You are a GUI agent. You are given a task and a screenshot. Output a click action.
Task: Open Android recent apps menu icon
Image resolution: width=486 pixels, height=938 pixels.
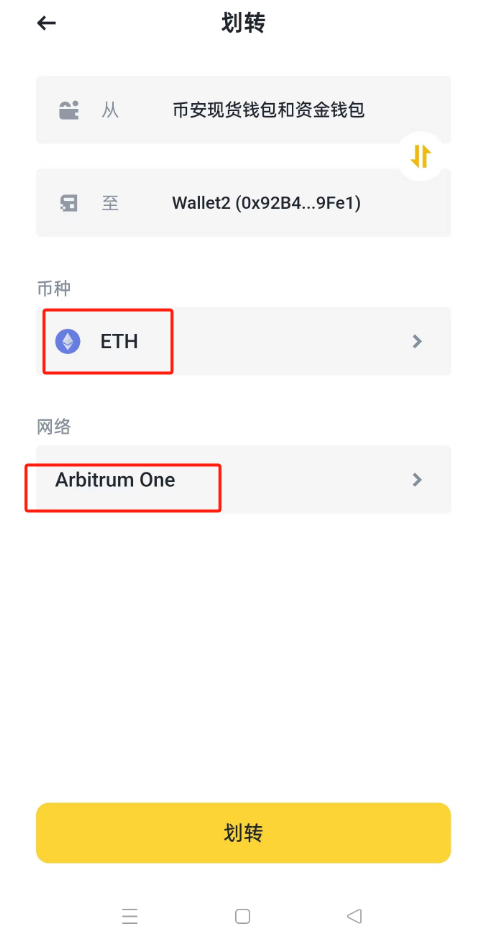click(129, 916)
